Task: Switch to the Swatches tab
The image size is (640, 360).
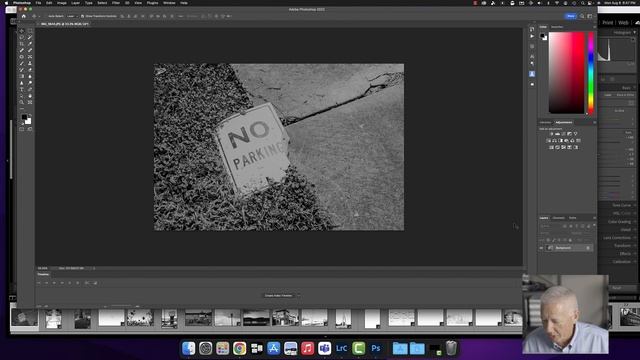Action: tap(557, 27)
